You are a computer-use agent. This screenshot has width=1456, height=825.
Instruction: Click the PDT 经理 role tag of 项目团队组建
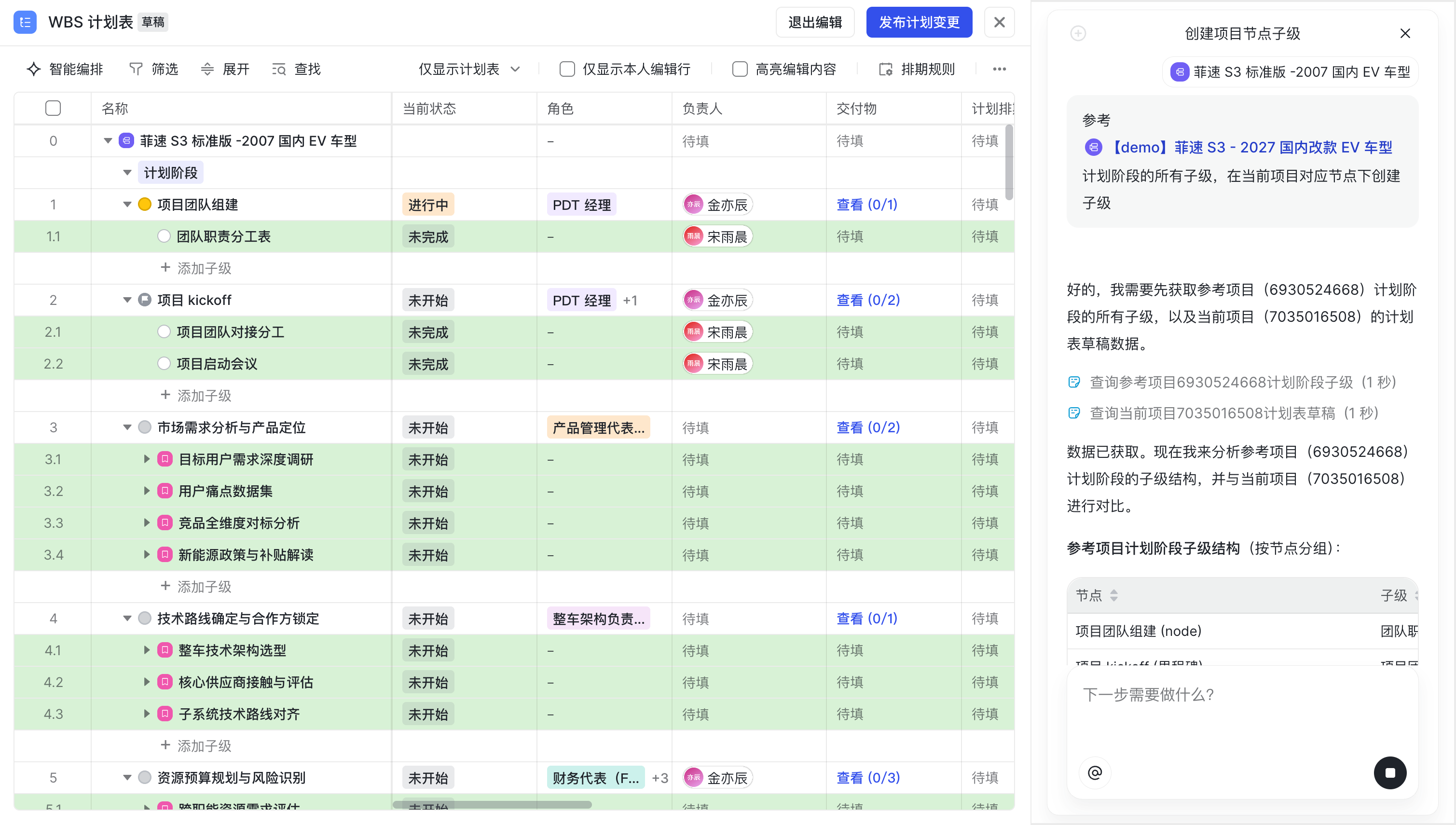tap(582, 205)
